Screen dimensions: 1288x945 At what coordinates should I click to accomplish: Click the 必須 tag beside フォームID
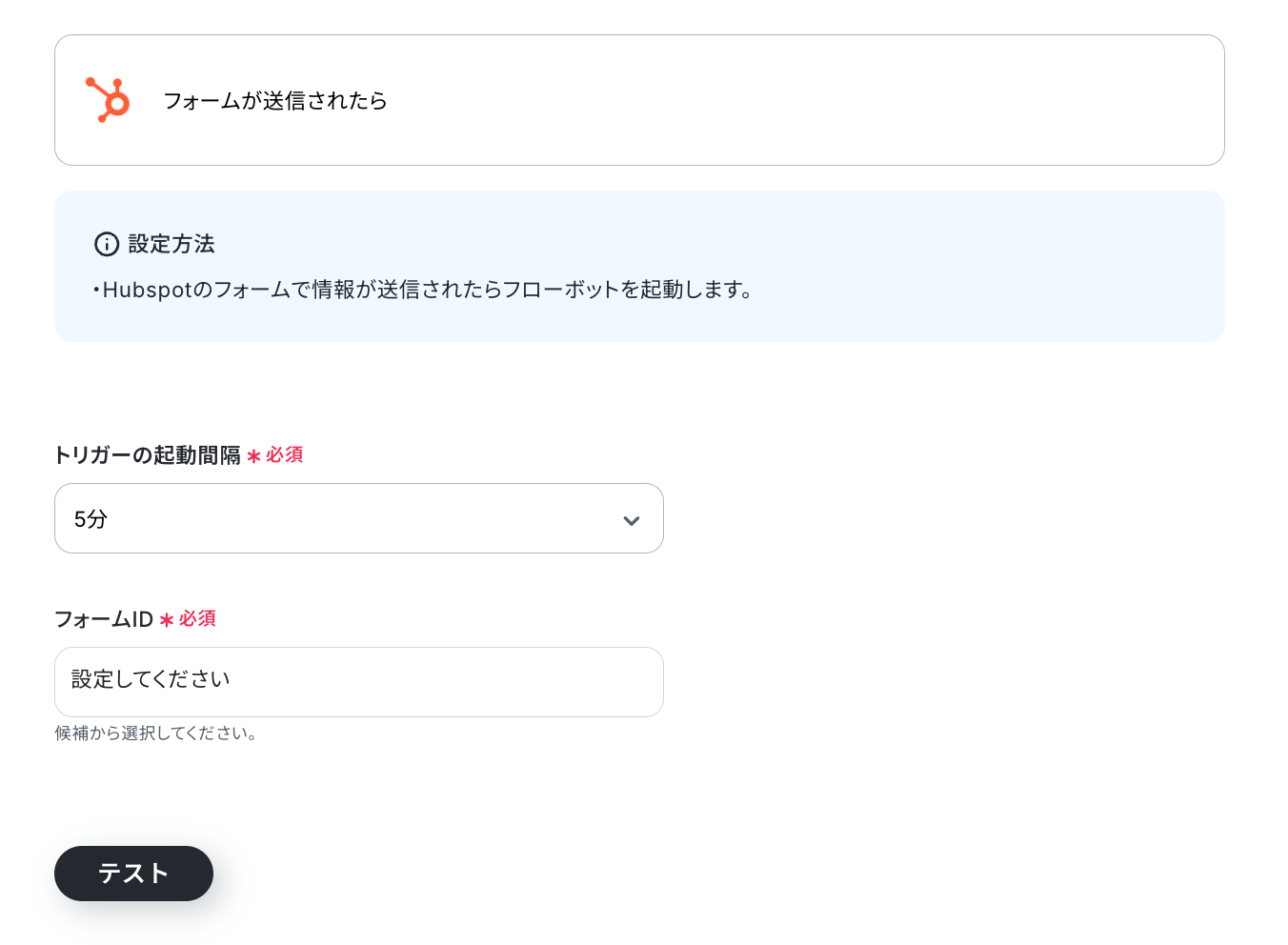197,619
